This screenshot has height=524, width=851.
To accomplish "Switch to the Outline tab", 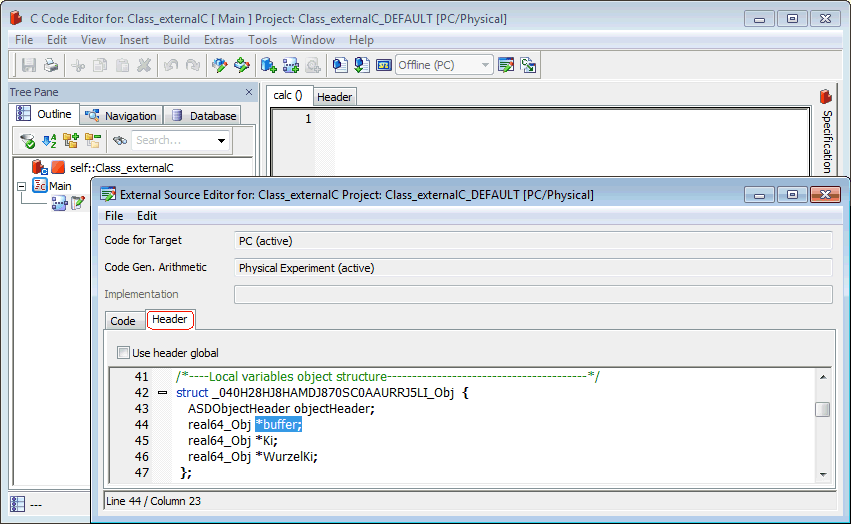I will tap(46, 114).
